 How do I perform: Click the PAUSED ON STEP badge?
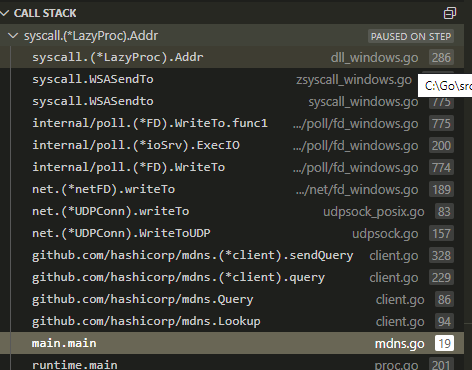pos(411,36)
